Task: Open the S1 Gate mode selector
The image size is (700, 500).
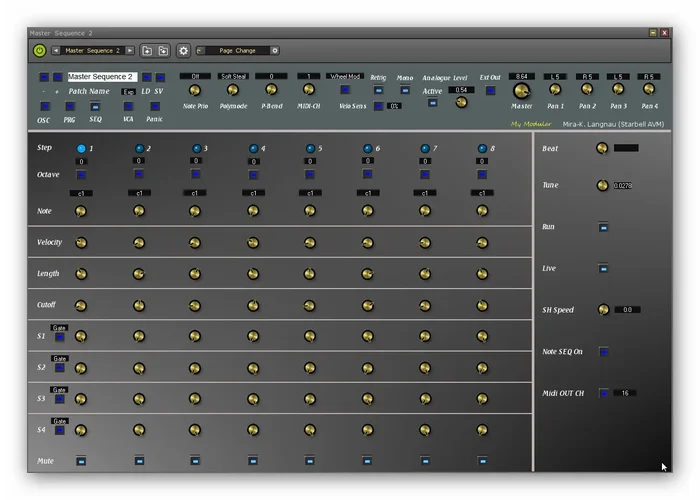Action: pyautogui.click(x=59, y=327)
